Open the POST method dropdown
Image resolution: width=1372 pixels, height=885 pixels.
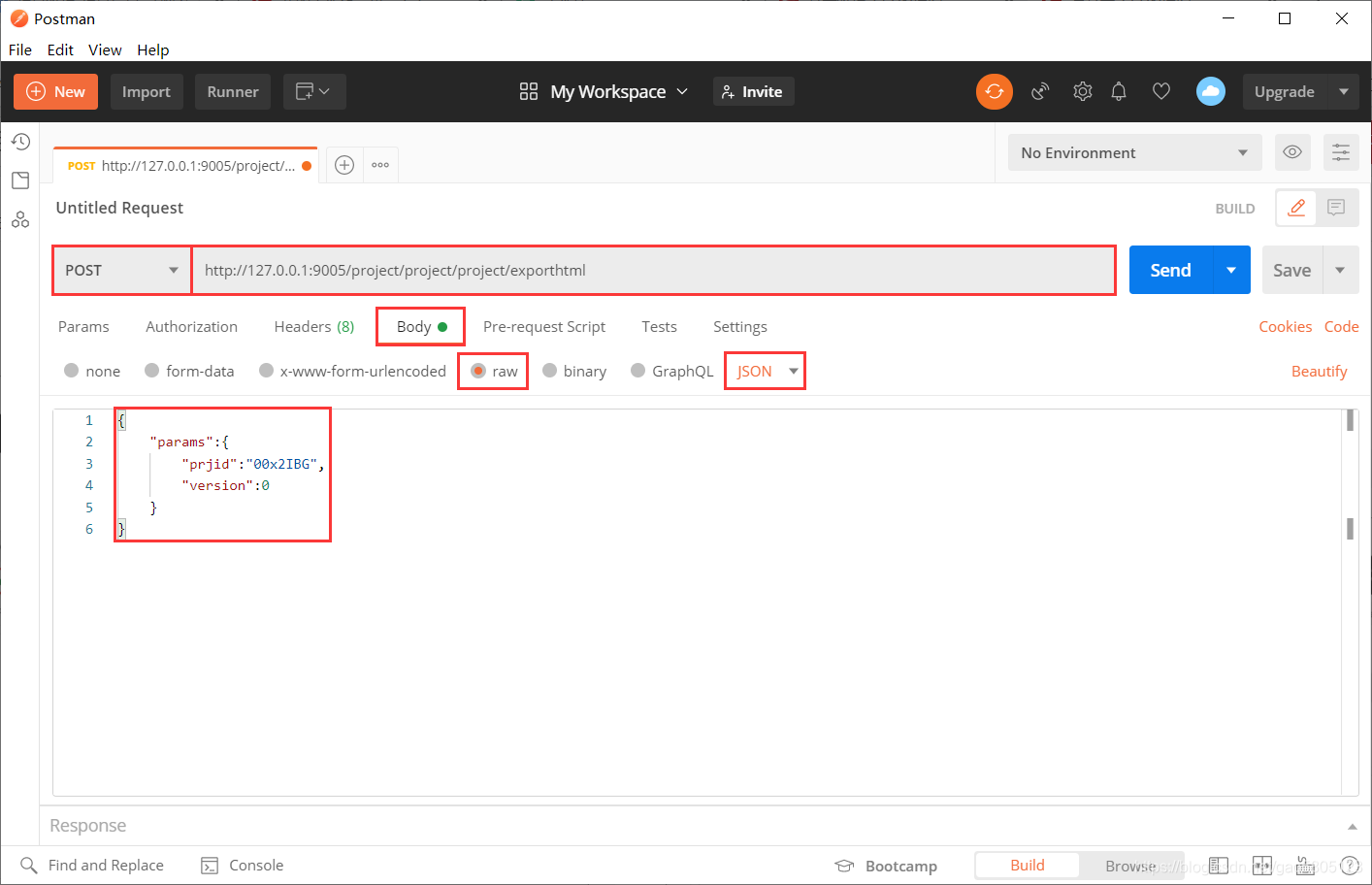point(122,270)
